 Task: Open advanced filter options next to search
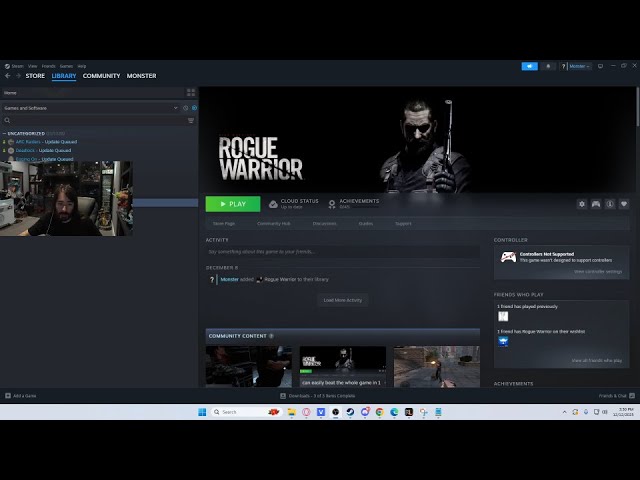[191, 120]
